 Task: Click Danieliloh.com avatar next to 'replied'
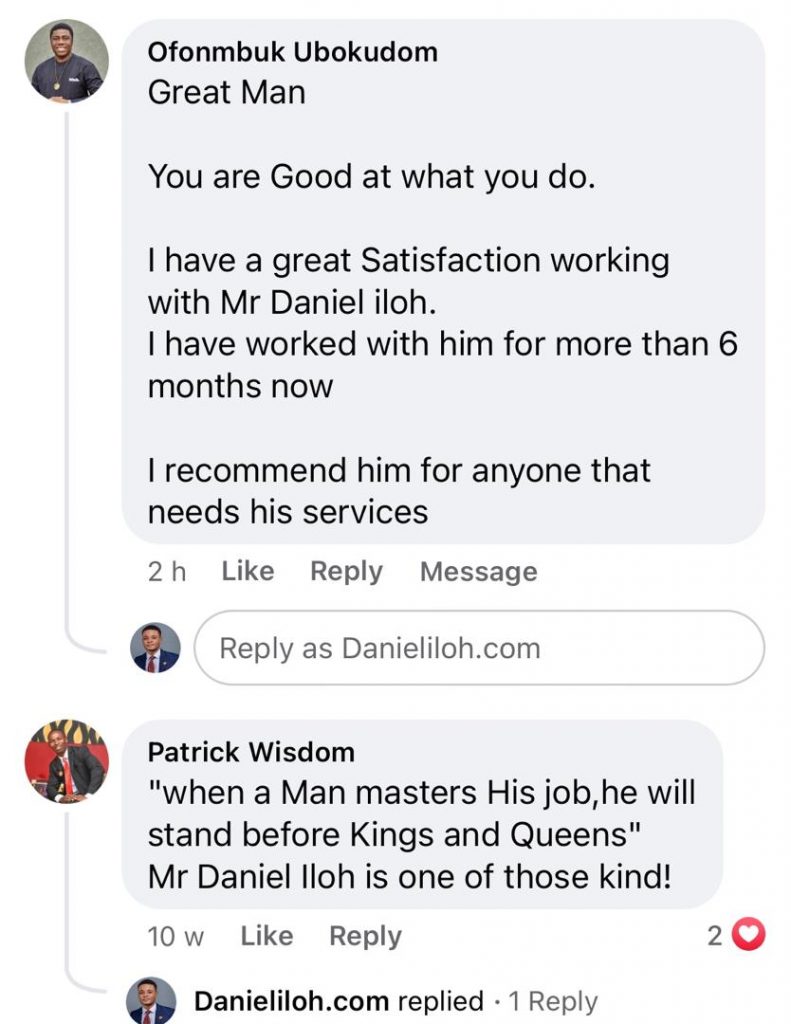pyautogui.click(x=152, y=1001)
